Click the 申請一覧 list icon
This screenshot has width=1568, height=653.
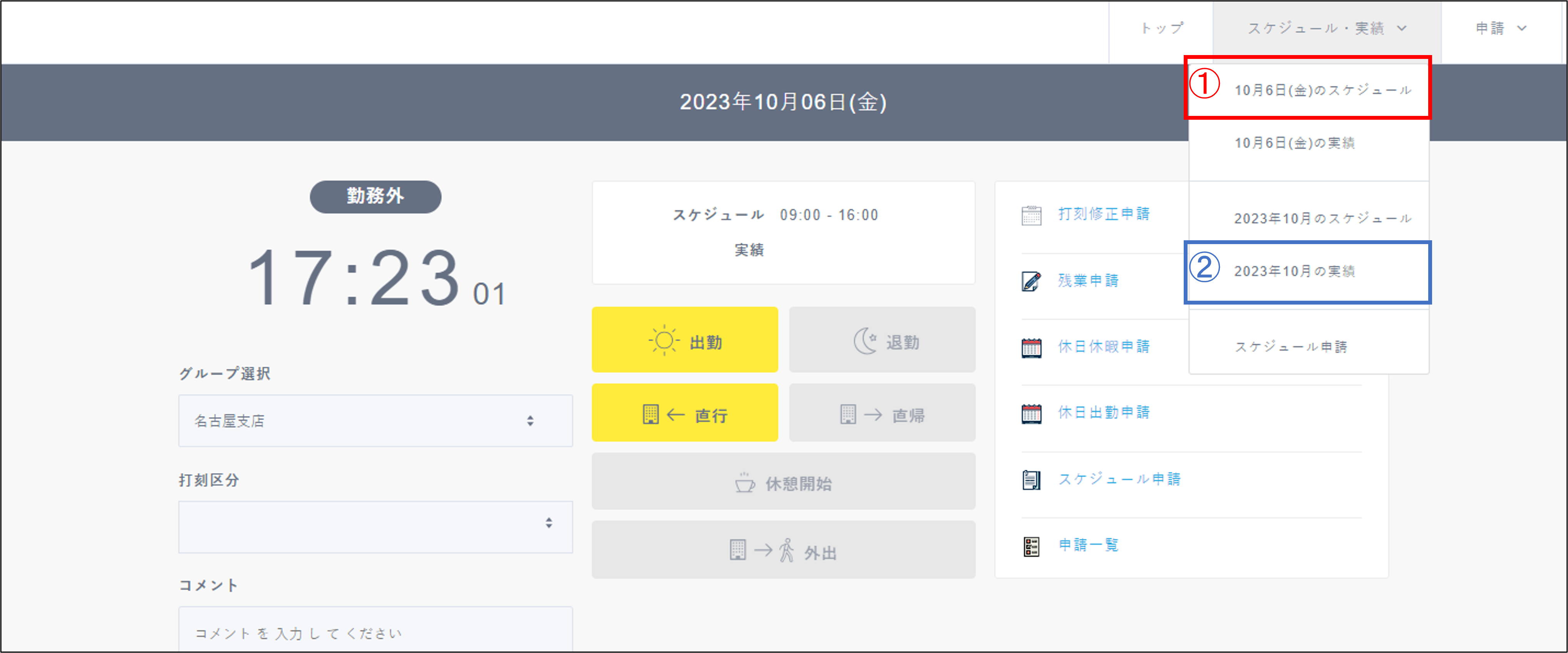coord(1031,546)
